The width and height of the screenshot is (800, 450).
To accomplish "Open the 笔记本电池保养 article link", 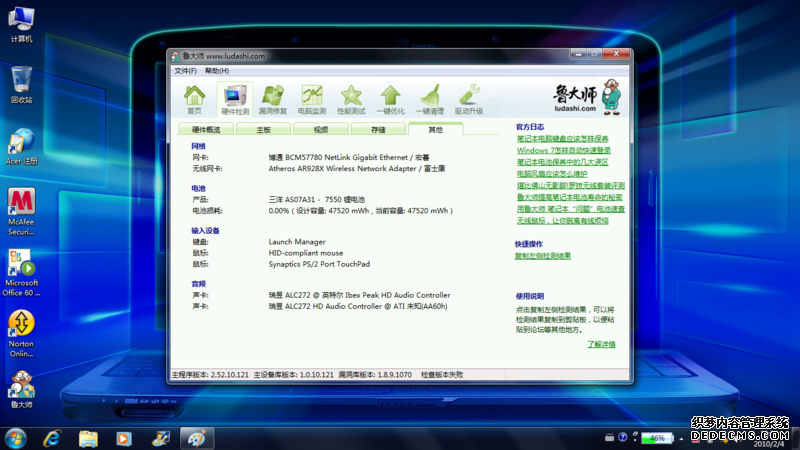I will pyautogui.click(x=562, y=162).
